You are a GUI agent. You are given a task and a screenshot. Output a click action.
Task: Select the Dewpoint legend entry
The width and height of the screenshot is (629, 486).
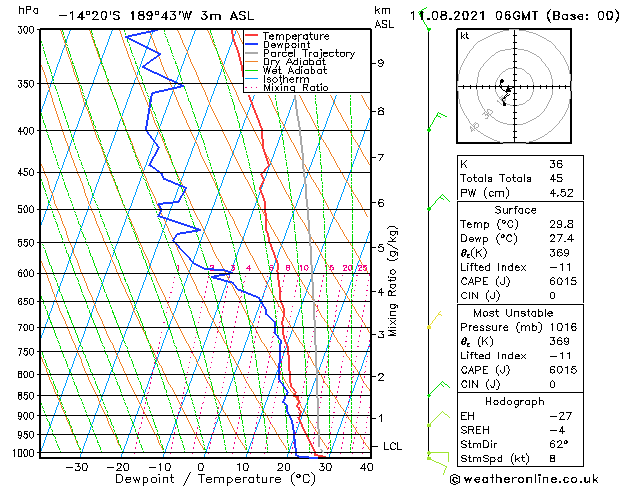click(x=278, y=45)
